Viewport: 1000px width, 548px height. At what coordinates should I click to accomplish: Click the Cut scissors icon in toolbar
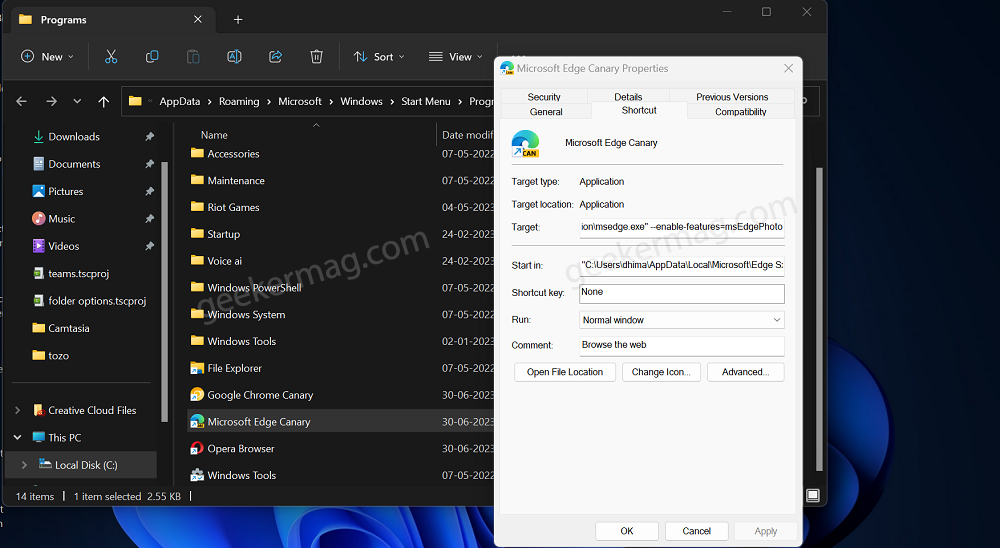coord(111,57)
